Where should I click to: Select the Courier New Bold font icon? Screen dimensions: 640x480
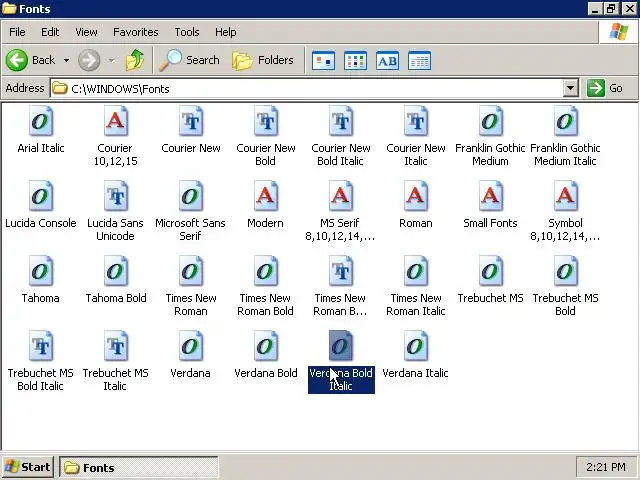(x=266, y=121)
